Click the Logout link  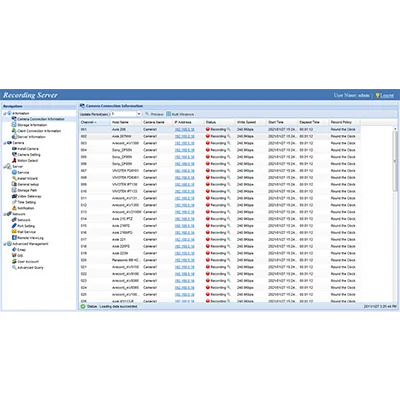387,95
